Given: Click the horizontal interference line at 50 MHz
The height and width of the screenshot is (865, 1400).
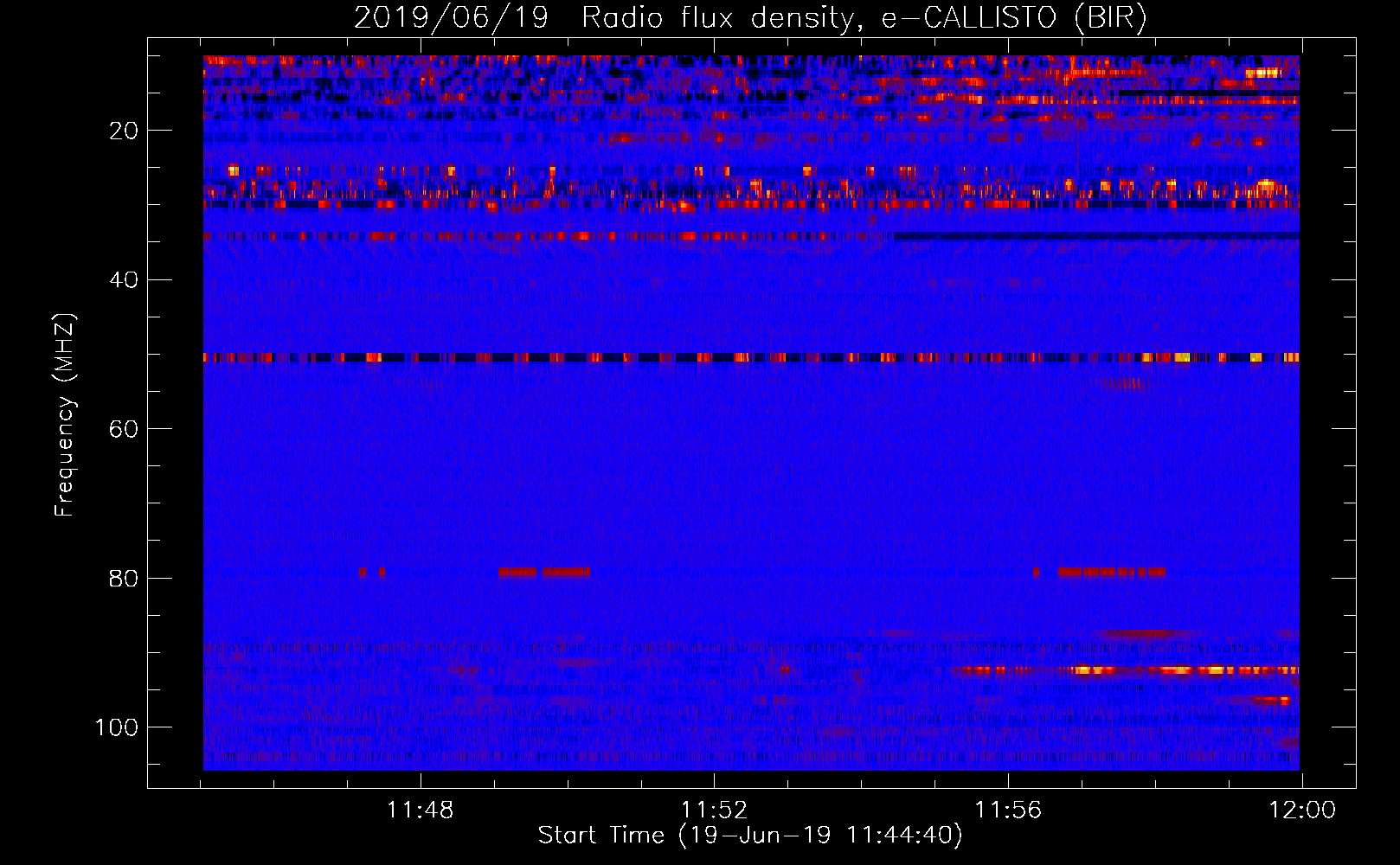Looking at the screenshot, I should click(x=751, y=357).
